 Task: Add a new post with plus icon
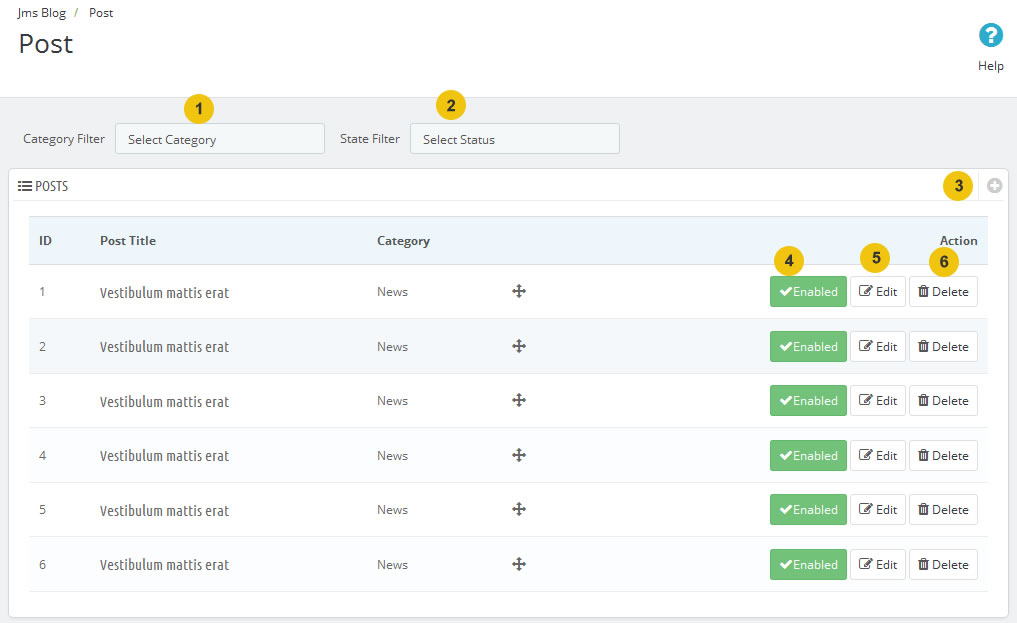coord(994,186)
